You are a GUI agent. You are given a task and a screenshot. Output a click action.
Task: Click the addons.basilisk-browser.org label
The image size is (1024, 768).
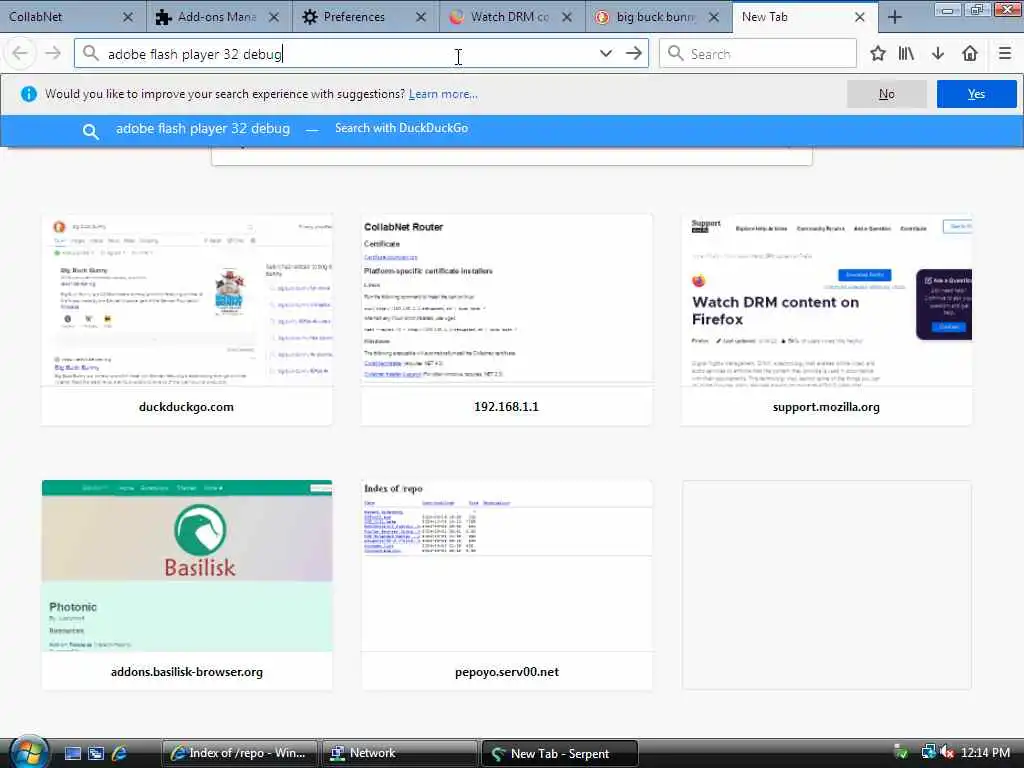click(x=187, y=672)
